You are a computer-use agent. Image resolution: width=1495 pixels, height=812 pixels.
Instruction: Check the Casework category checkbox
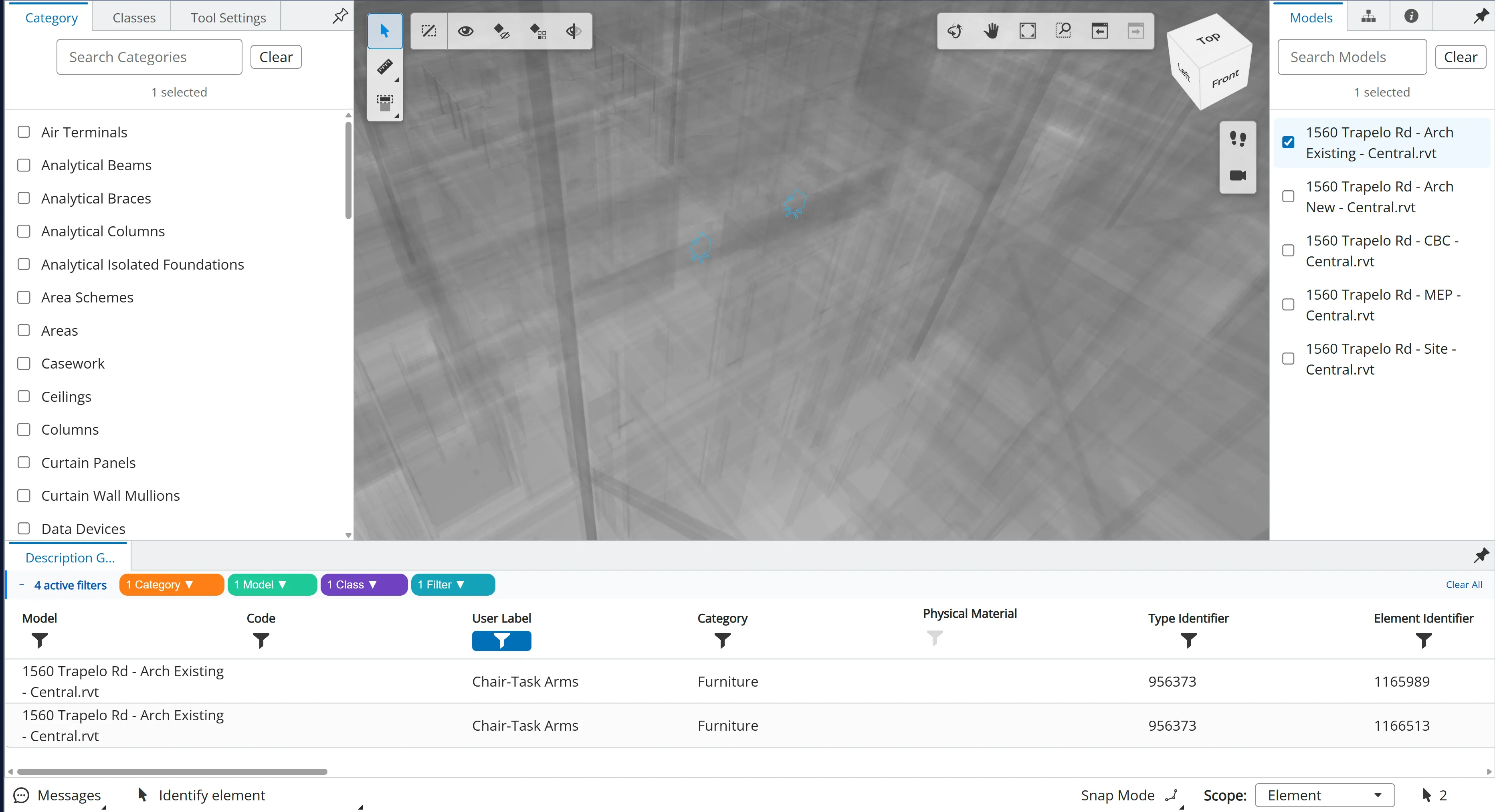(x=24, y=364)
